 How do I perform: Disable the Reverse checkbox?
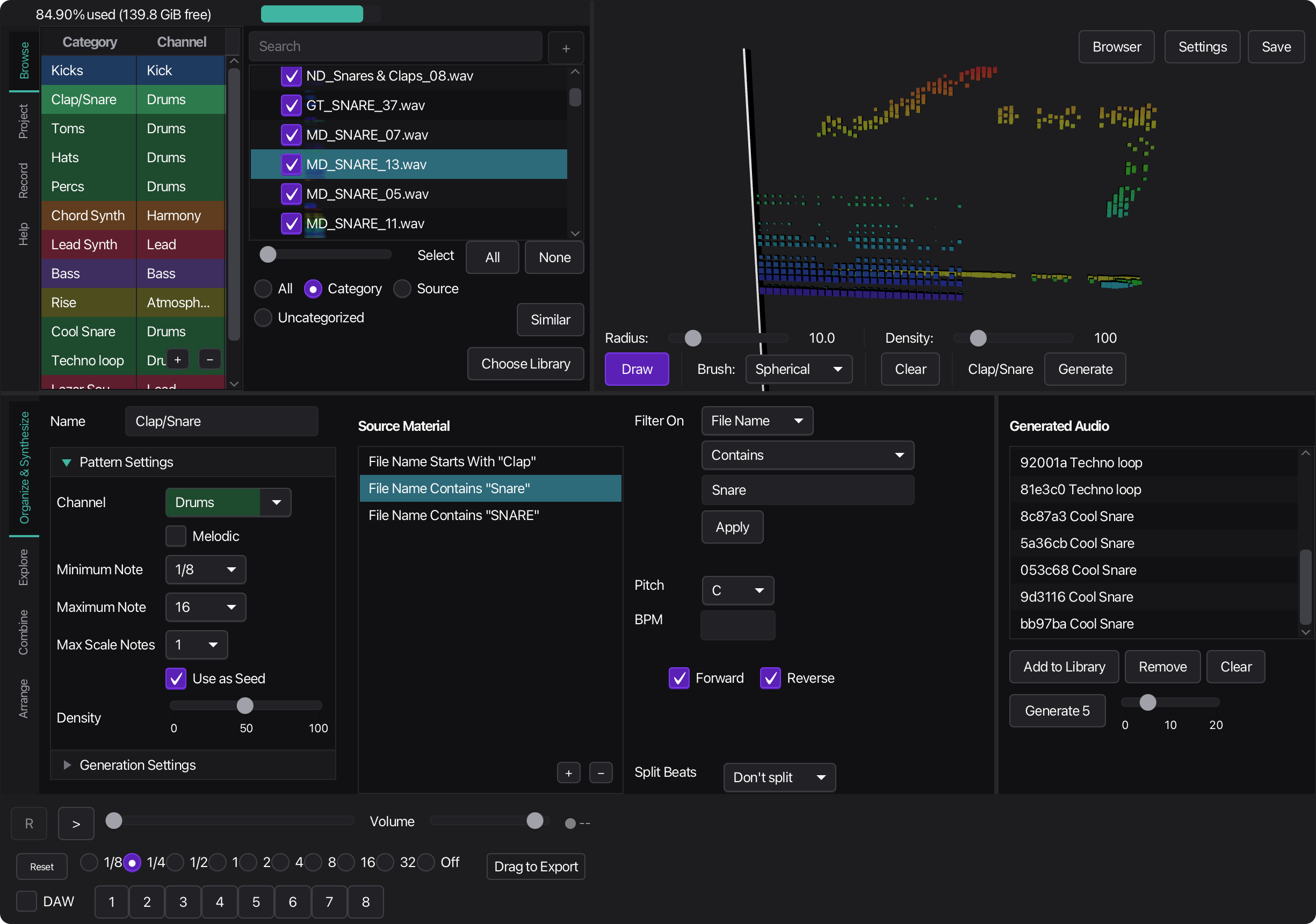[771, 678]
